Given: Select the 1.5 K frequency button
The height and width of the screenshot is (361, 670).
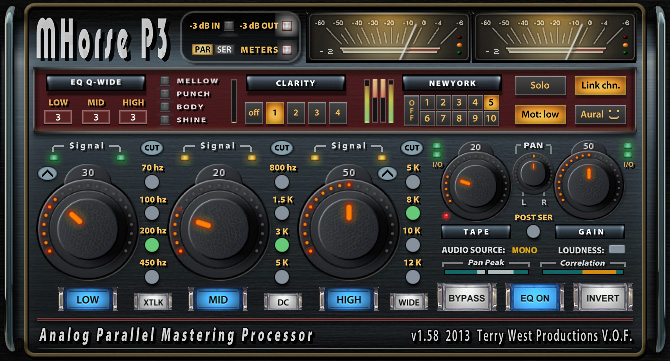Looking at the screenshot, I should [x=282, y=213].
